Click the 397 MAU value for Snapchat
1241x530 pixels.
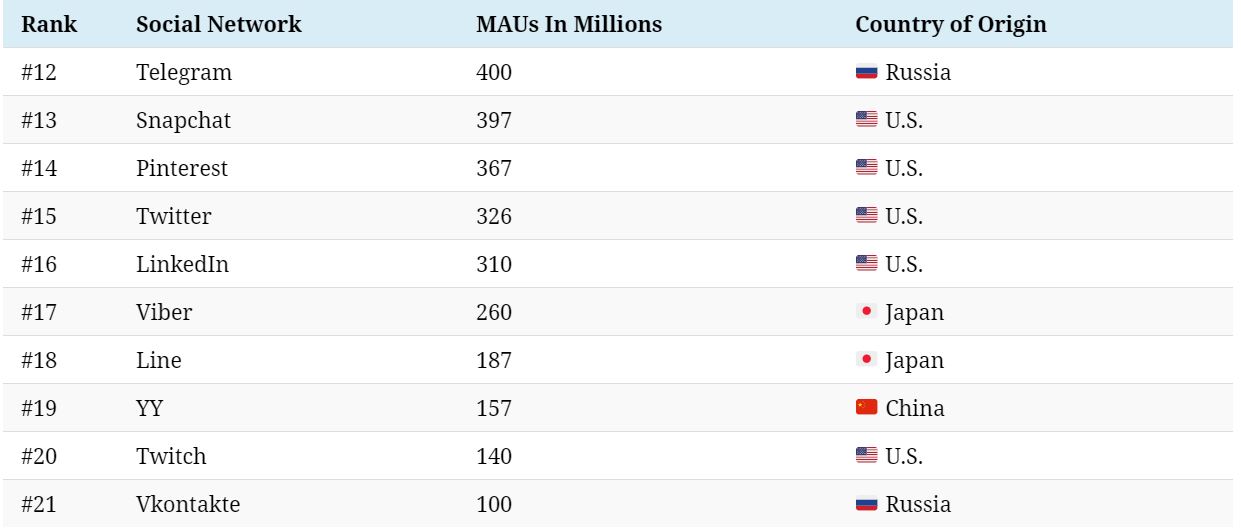[494, 120]
